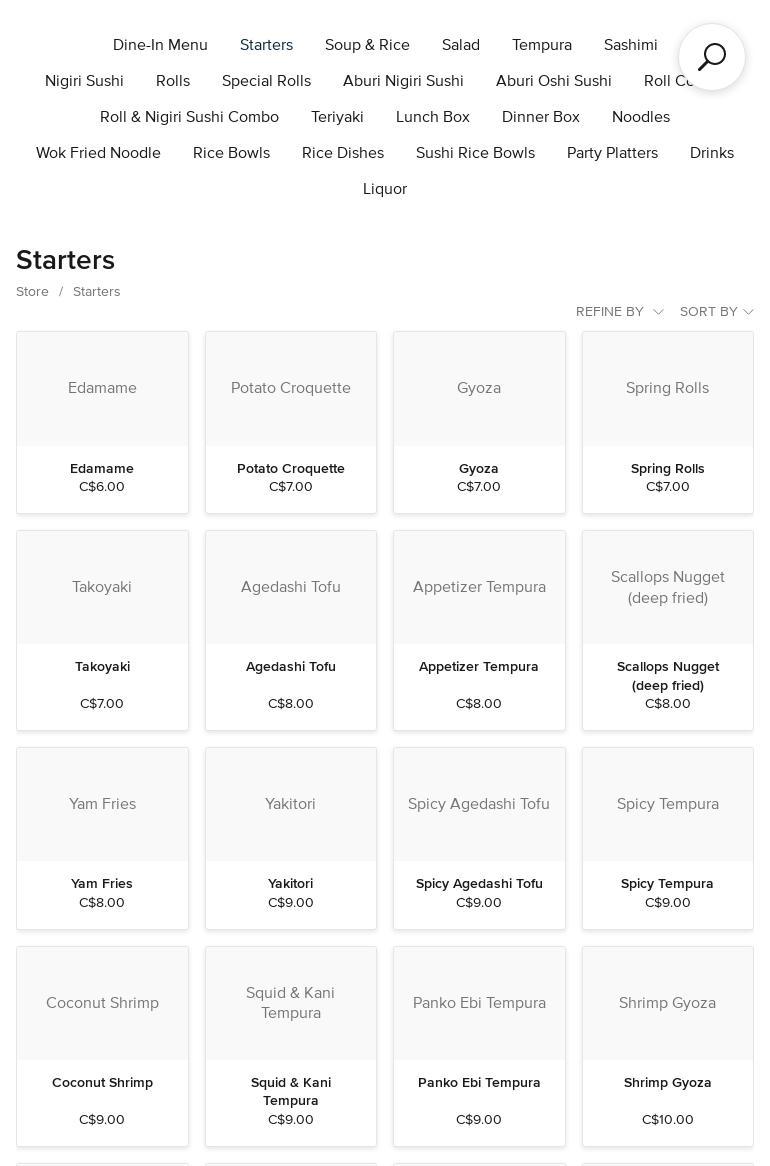Open the Dine-In Menu link

coord(160,45)
